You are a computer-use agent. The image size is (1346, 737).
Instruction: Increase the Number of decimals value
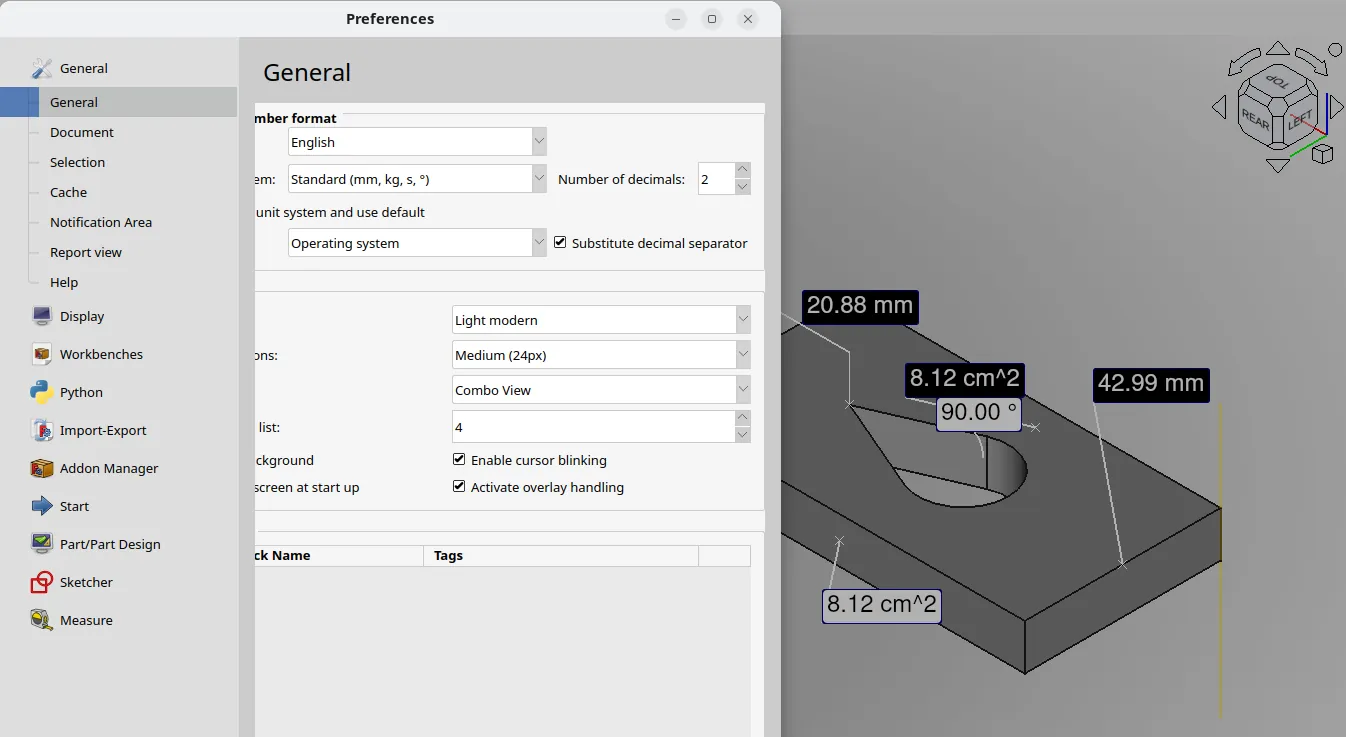point(742,171)
